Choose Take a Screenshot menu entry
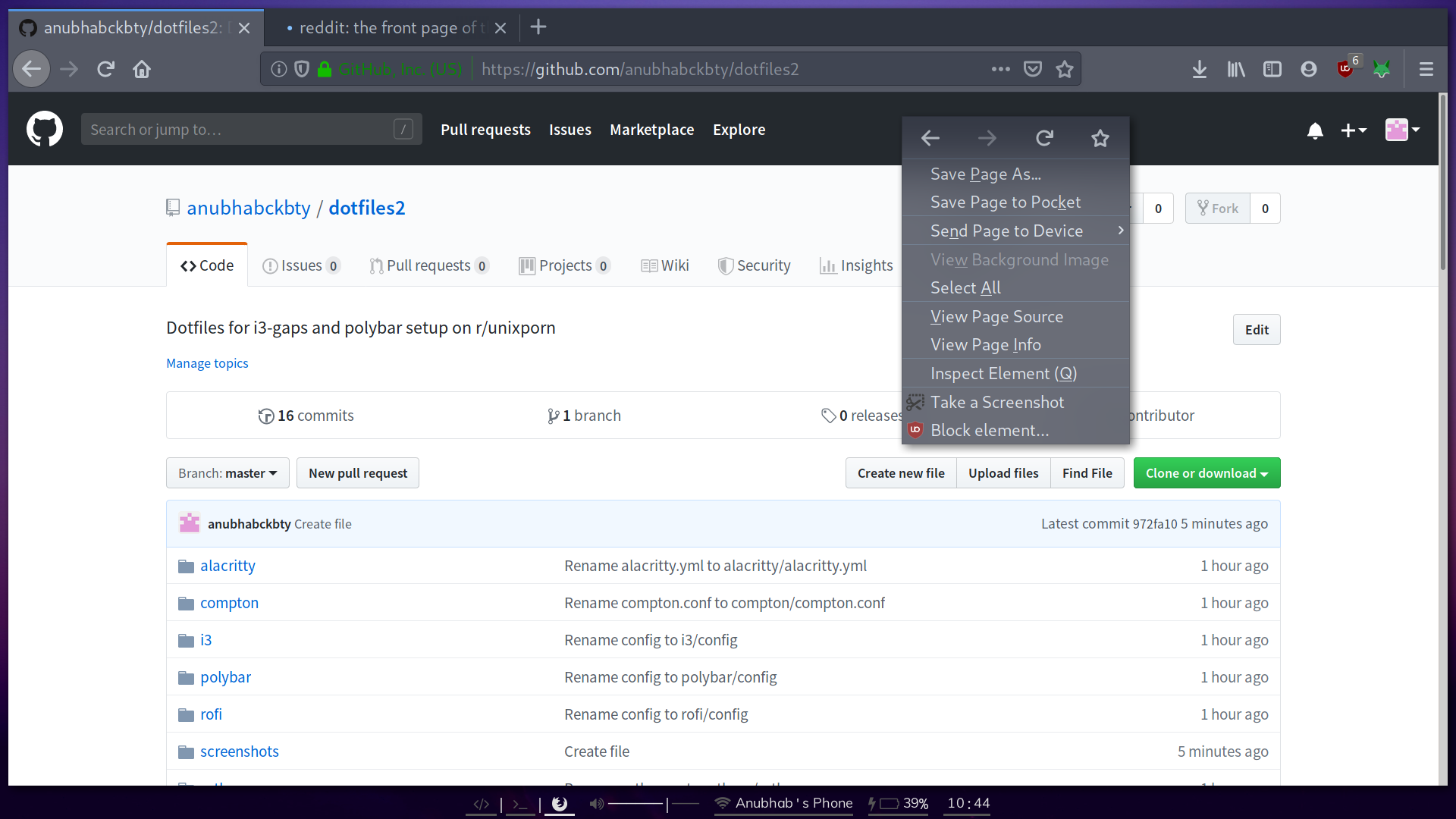Screen dimensions: 1456x819 point(996,402)
